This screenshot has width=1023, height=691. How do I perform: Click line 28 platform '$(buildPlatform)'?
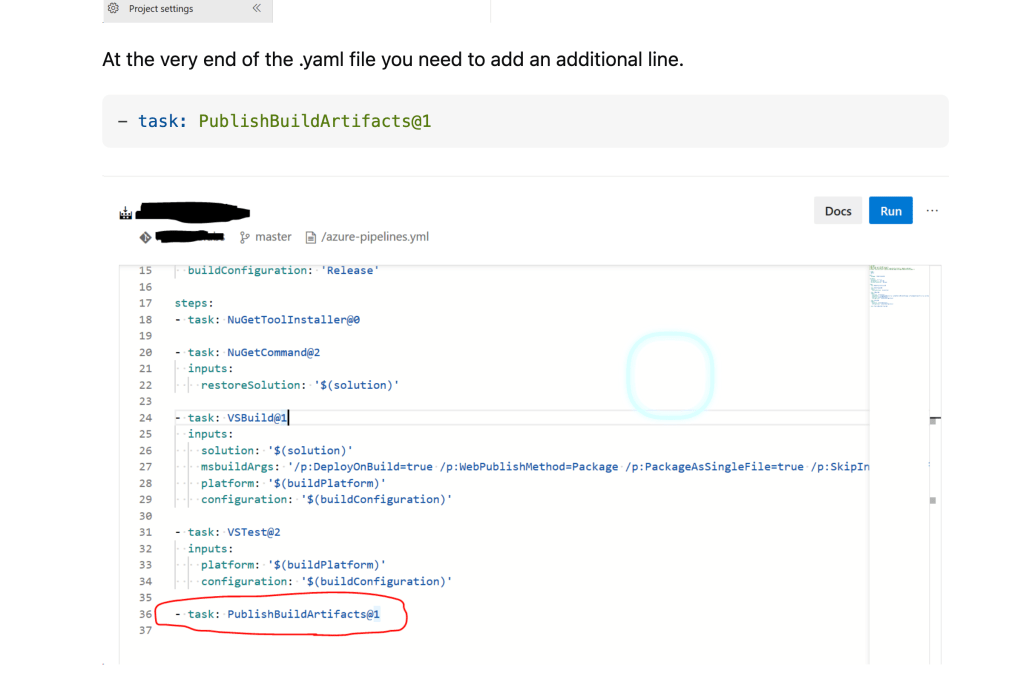(293, 483)
